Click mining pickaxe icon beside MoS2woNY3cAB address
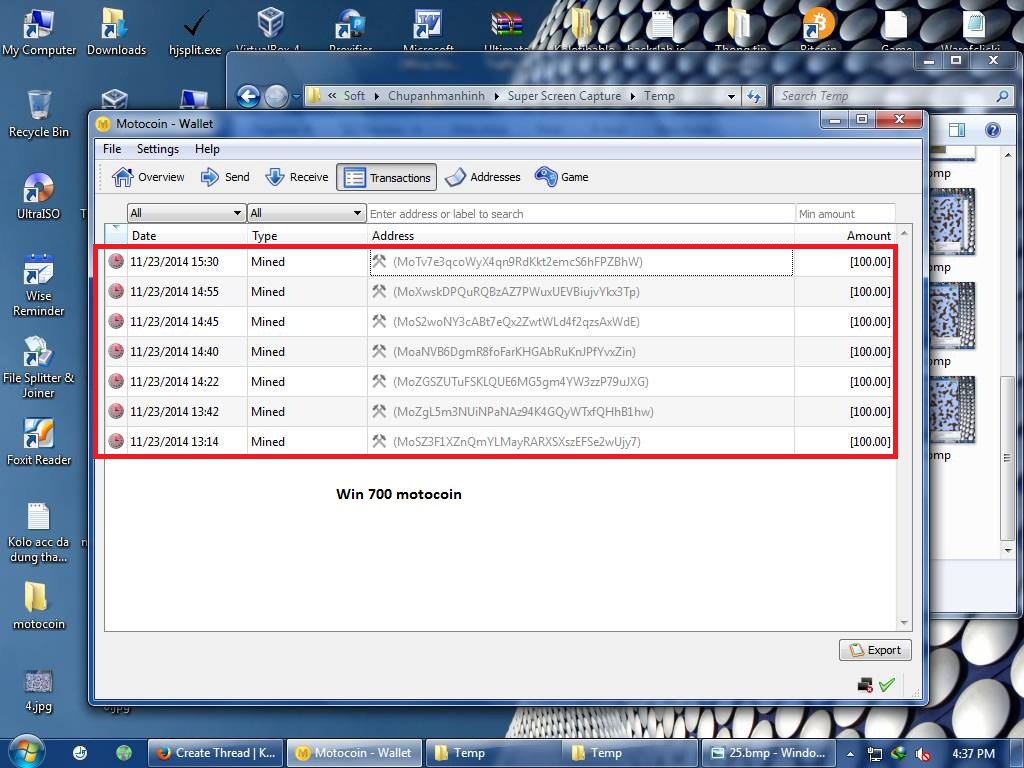This screenshot has width=1024, height=768. [x=379, y=321]
